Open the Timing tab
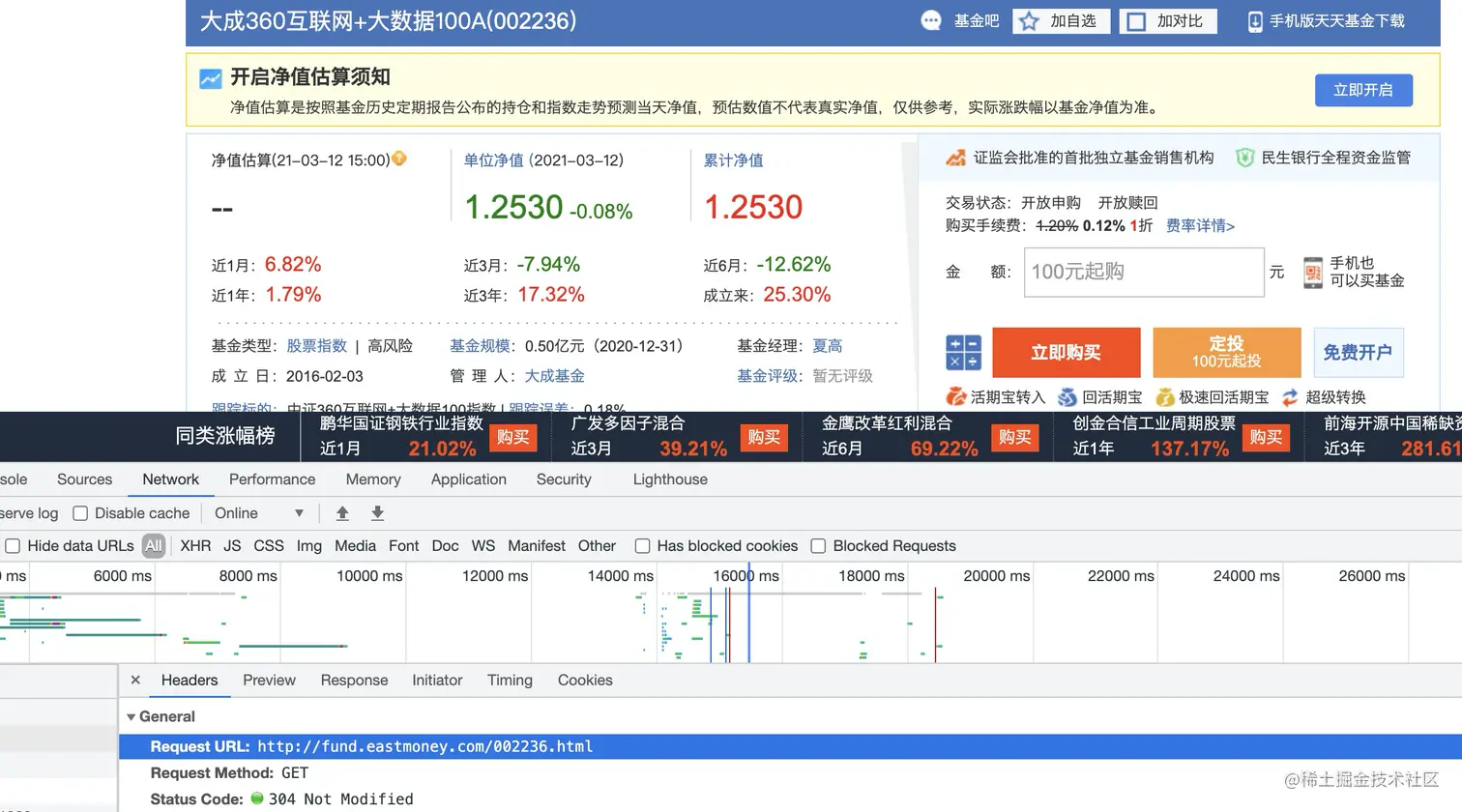1462x812 pixels. pos(510,680)
